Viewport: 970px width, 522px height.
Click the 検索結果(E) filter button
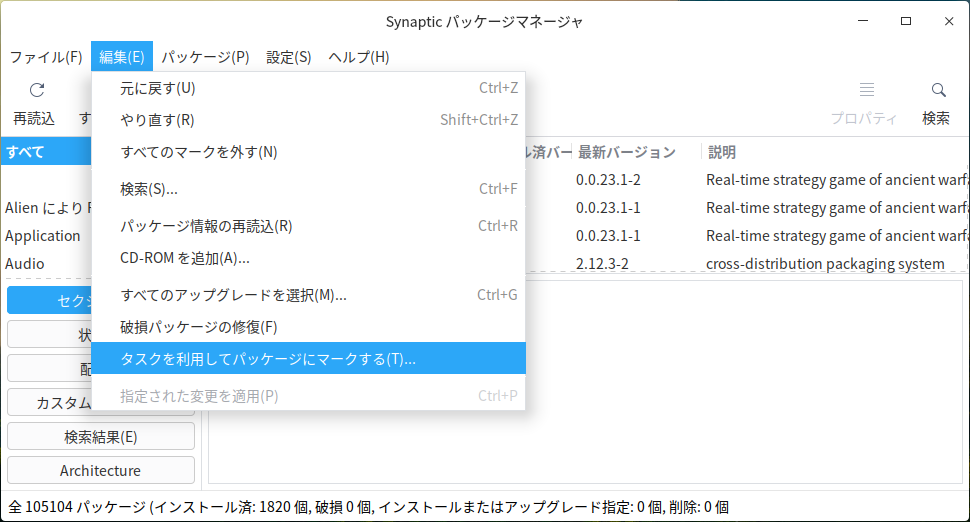tap(101, 437)
